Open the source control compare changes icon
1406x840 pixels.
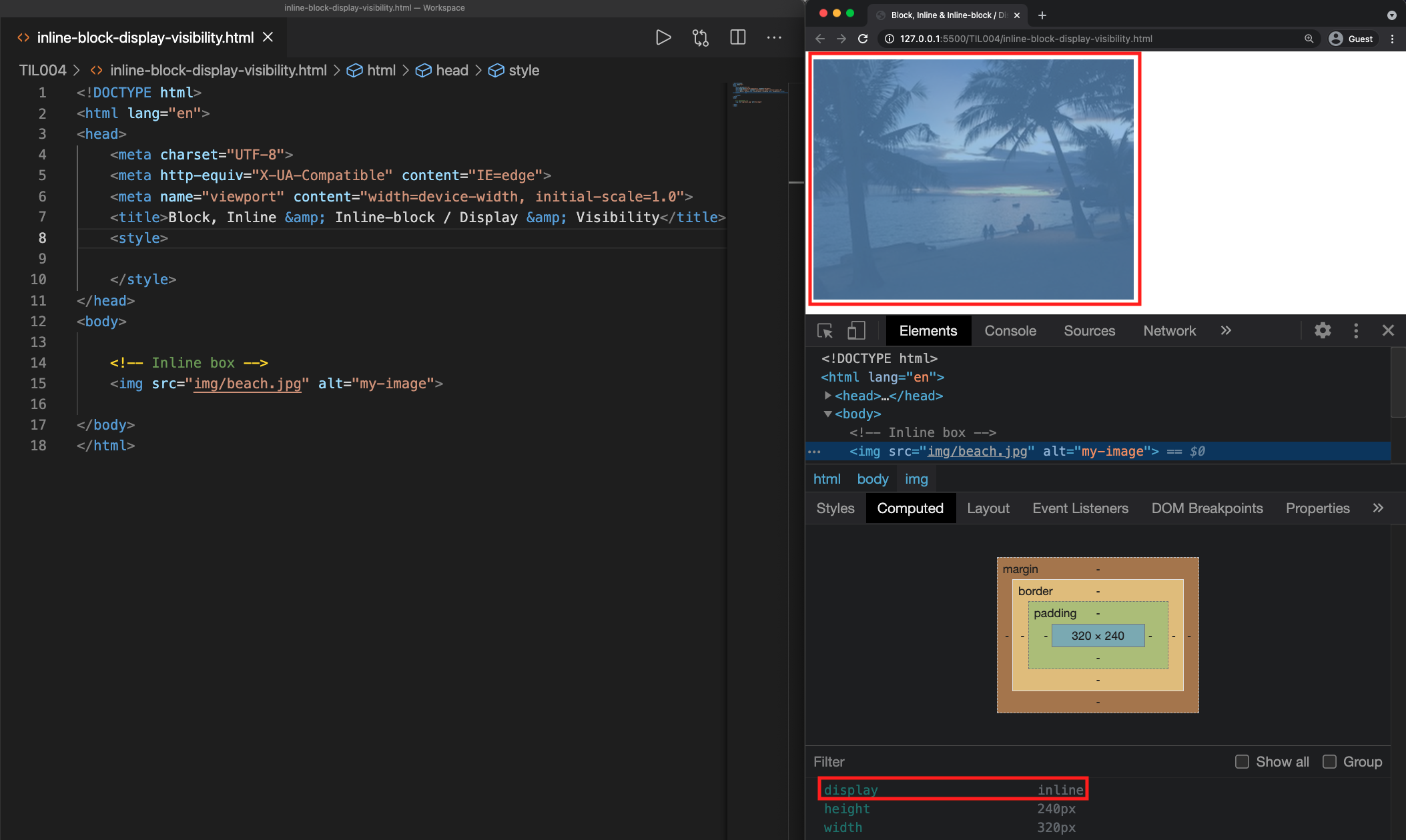click(x=700, y=37)
